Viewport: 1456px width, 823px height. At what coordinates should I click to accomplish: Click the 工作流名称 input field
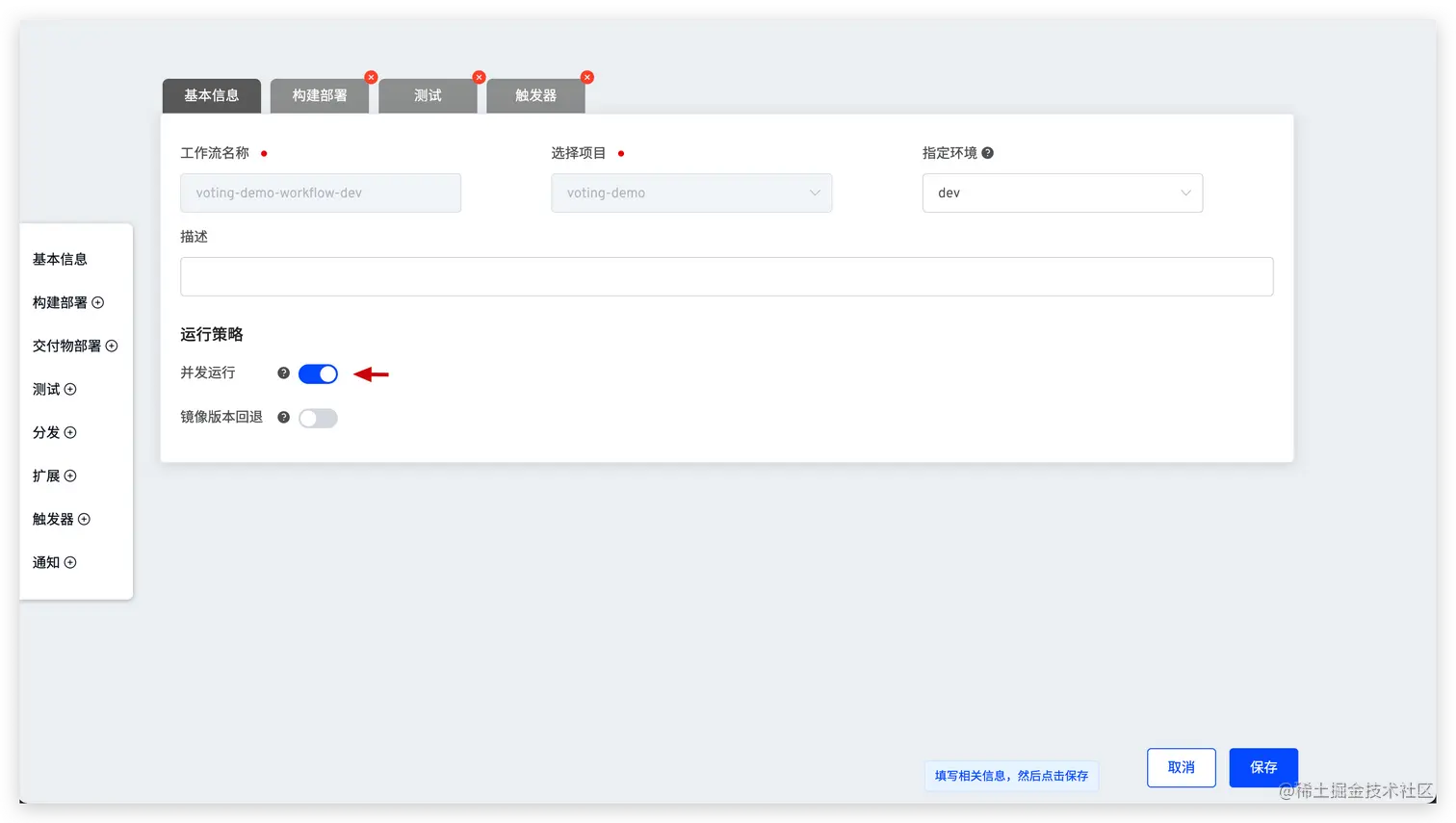[x=321, y=193]
